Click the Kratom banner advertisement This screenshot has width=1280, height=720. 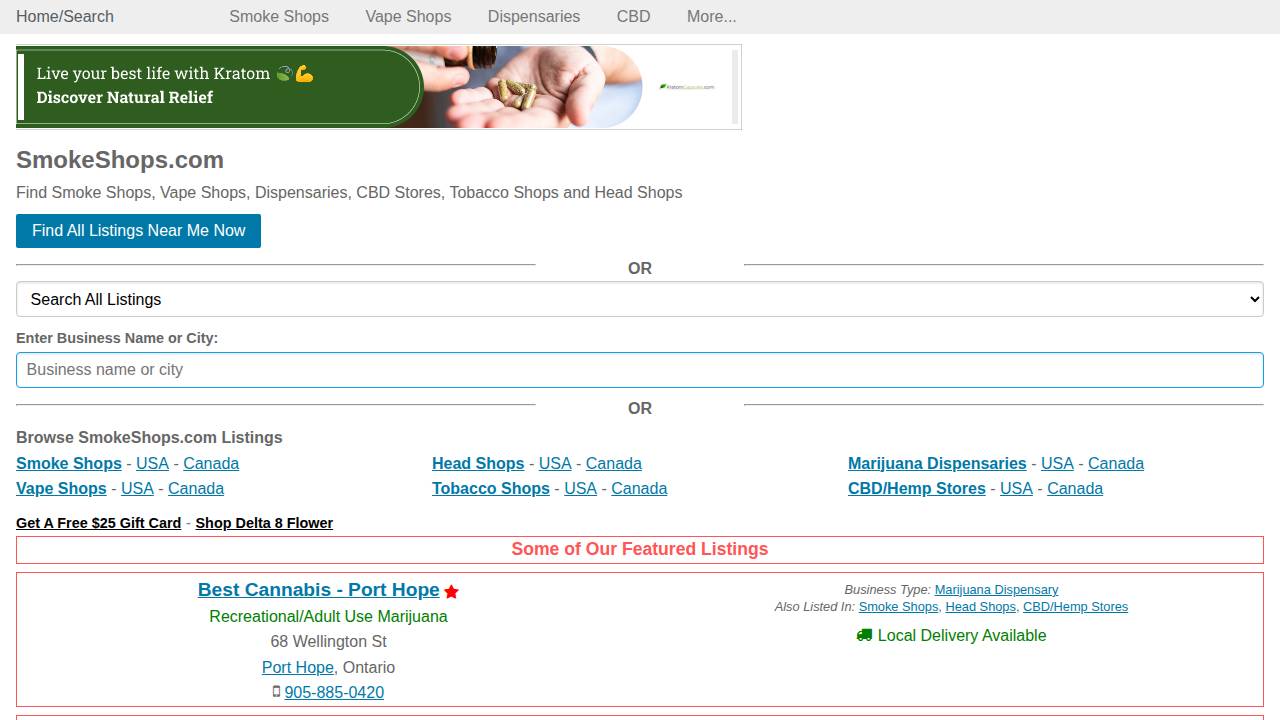(378, 87)
